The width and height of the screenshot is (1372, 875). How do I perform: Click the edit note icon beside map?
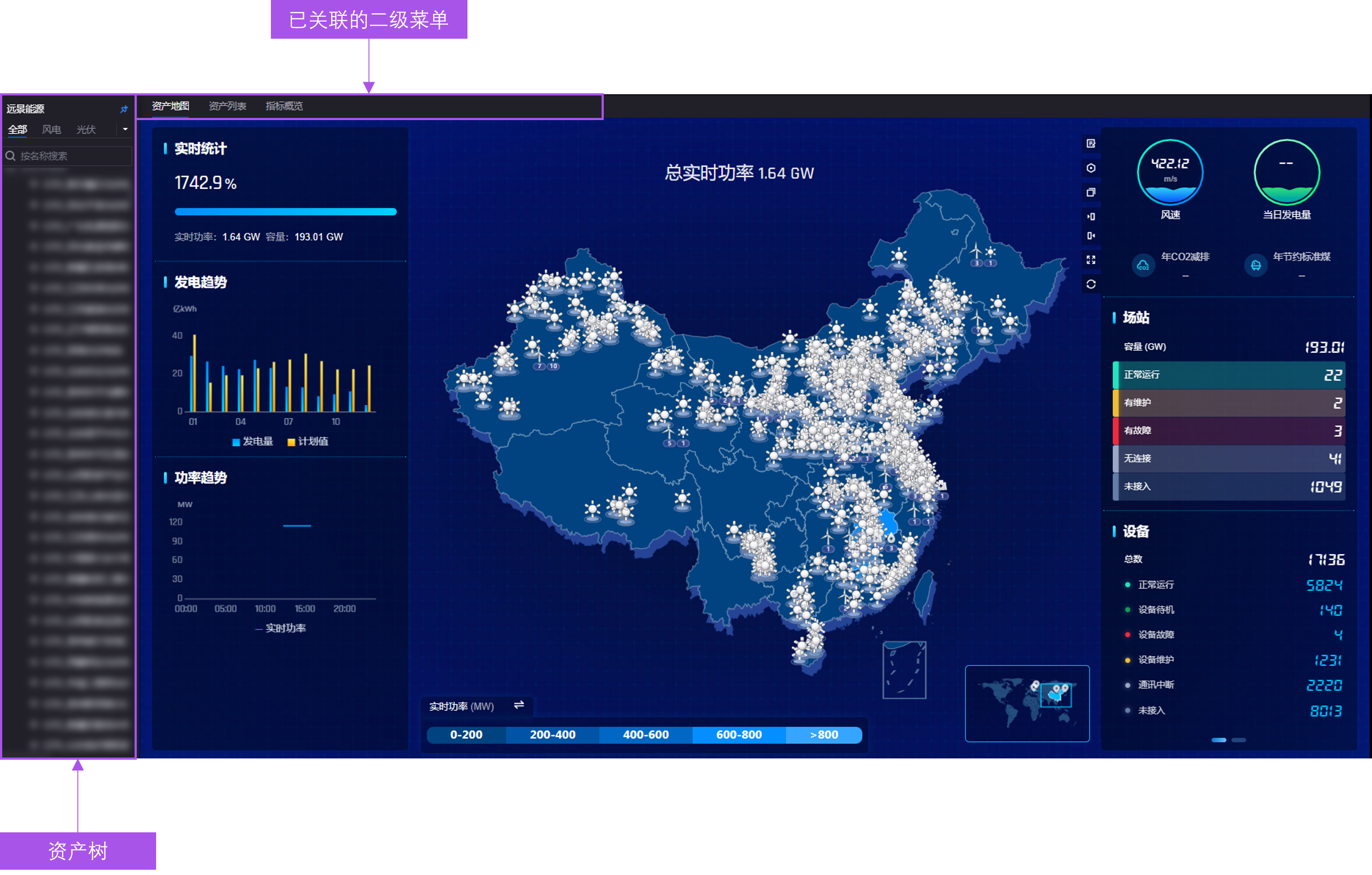click(x=1091, y=144)
